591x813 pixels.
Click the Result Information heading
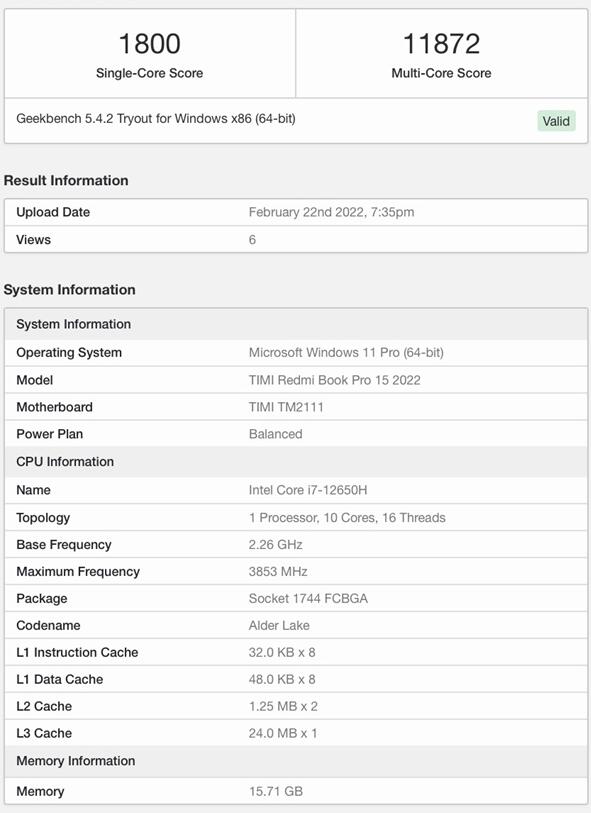(66, 180)
